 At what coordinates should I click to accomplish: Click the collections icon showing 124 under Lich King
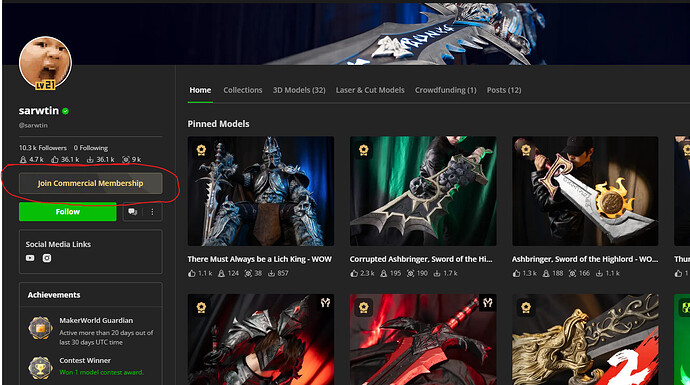pyautogui.click(x=221, y=273)
